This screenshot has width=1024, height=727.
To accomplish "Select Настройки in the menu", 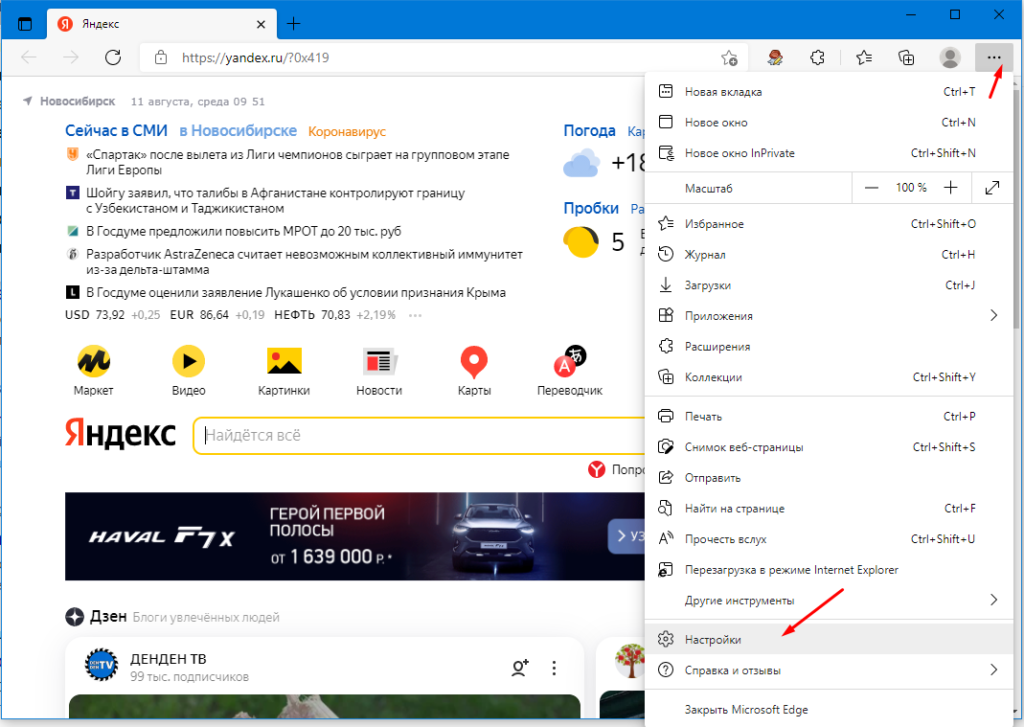I will pos(712,639).
